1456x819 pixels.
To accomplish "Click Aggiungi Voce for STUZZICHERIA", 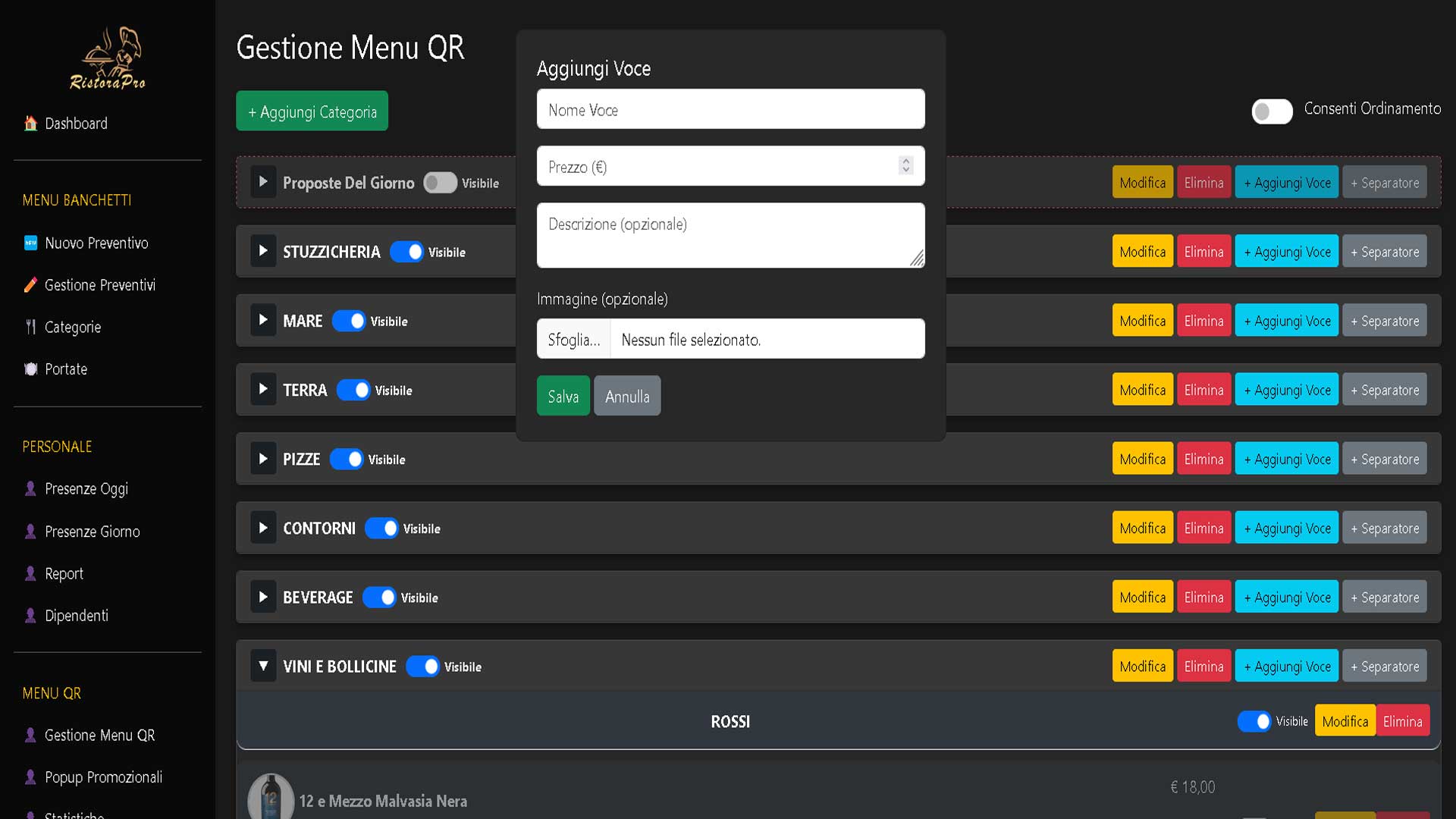I will pyautogui.click(x=1287, y=252).
